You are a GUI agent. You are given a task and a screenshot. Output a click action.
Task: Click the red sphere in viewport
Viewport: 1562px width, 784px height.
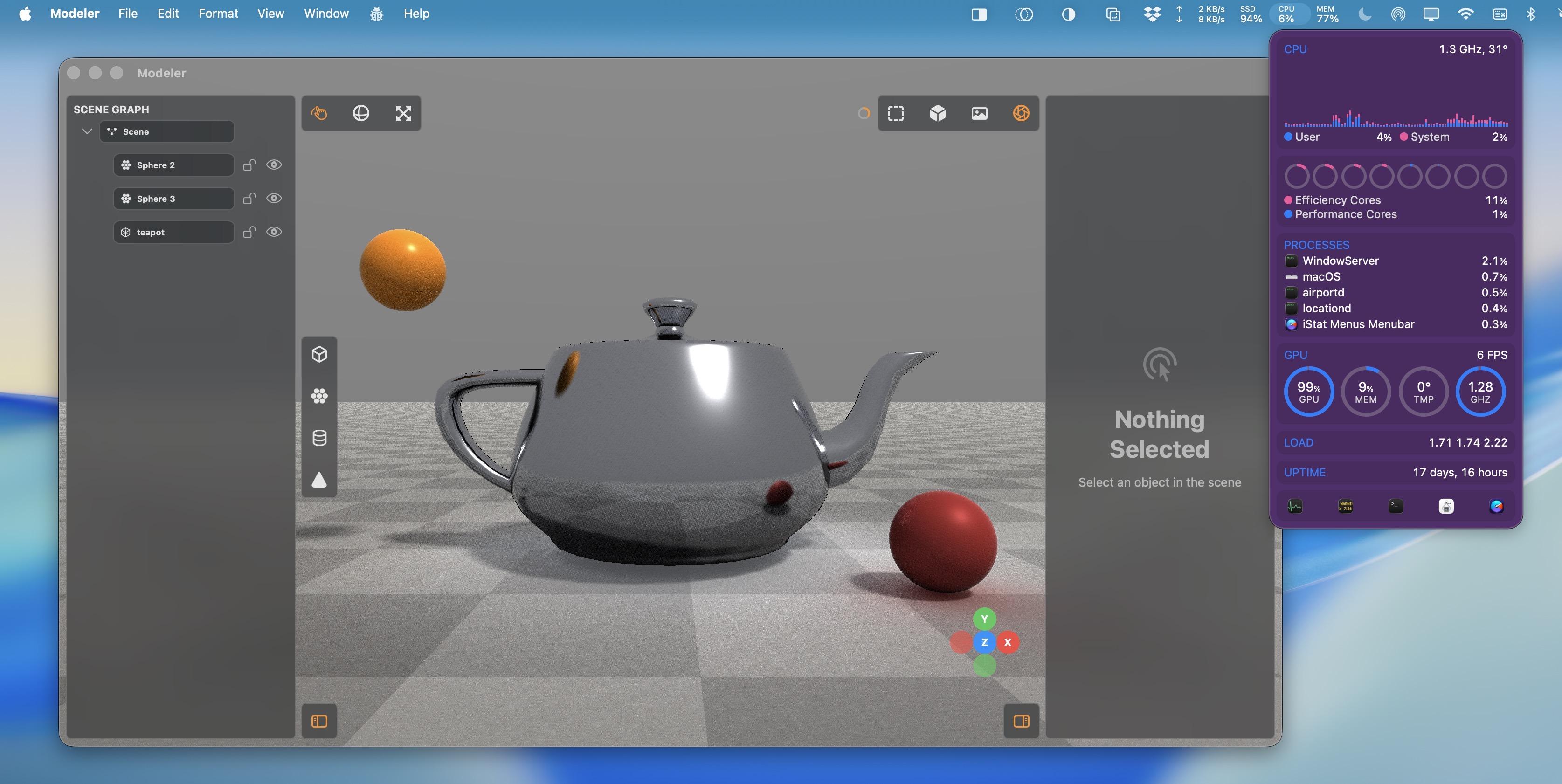tap(943, 542)
